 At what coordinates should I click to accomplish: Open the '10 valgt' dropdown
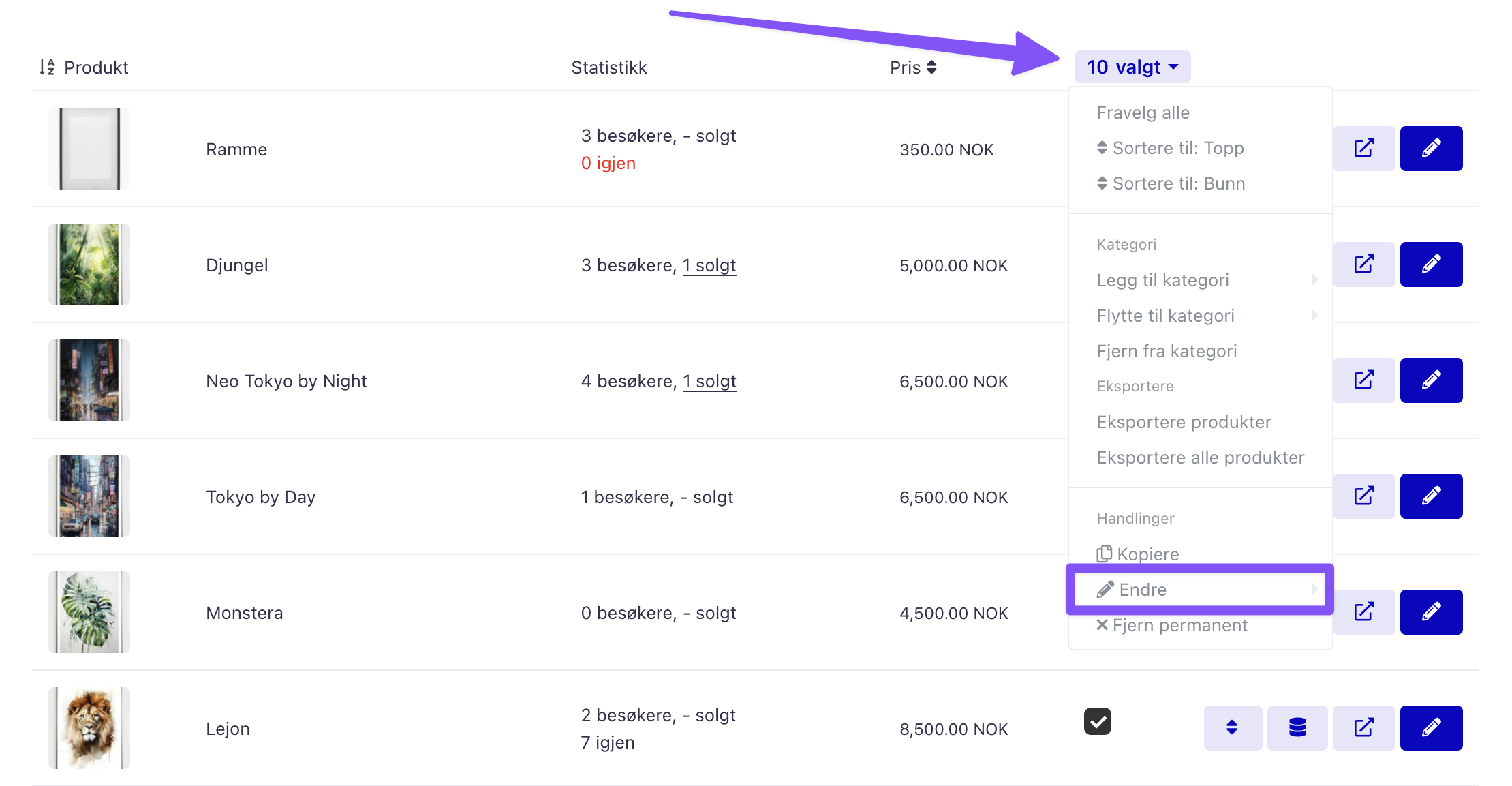pyautogui.click(x=1132, y=67)
